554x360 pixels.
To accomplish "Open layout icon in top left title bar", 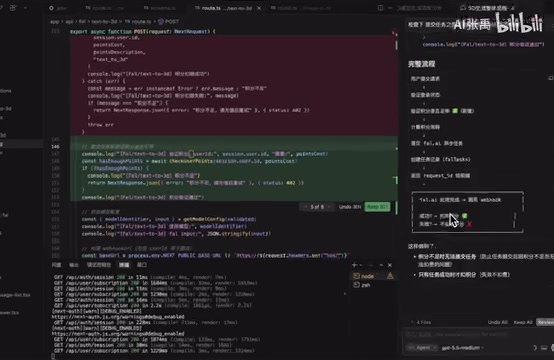I will point(13,7).
